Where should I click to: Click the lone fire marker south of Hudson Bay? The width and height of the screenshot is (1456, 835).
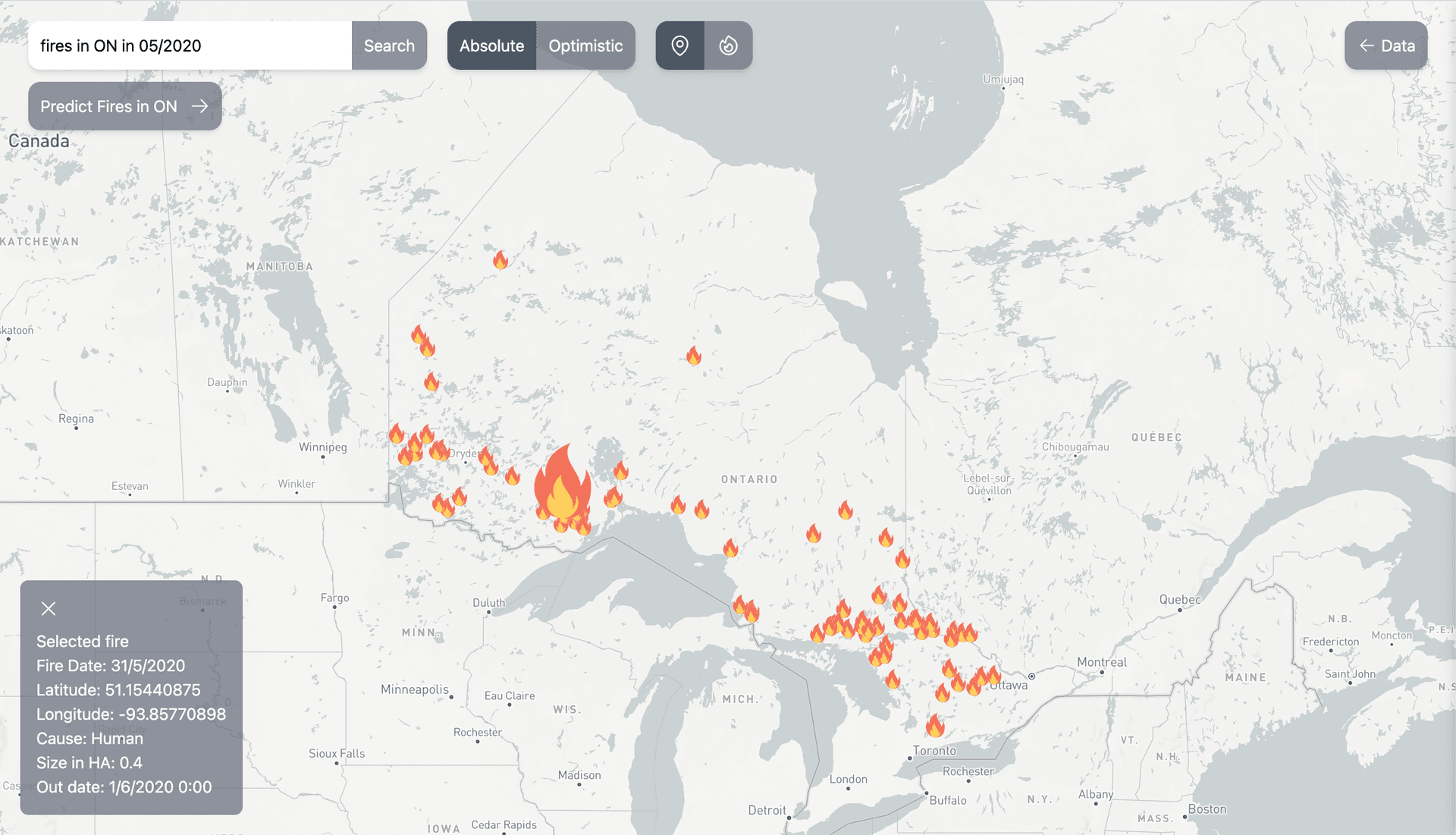click(694, 356)
